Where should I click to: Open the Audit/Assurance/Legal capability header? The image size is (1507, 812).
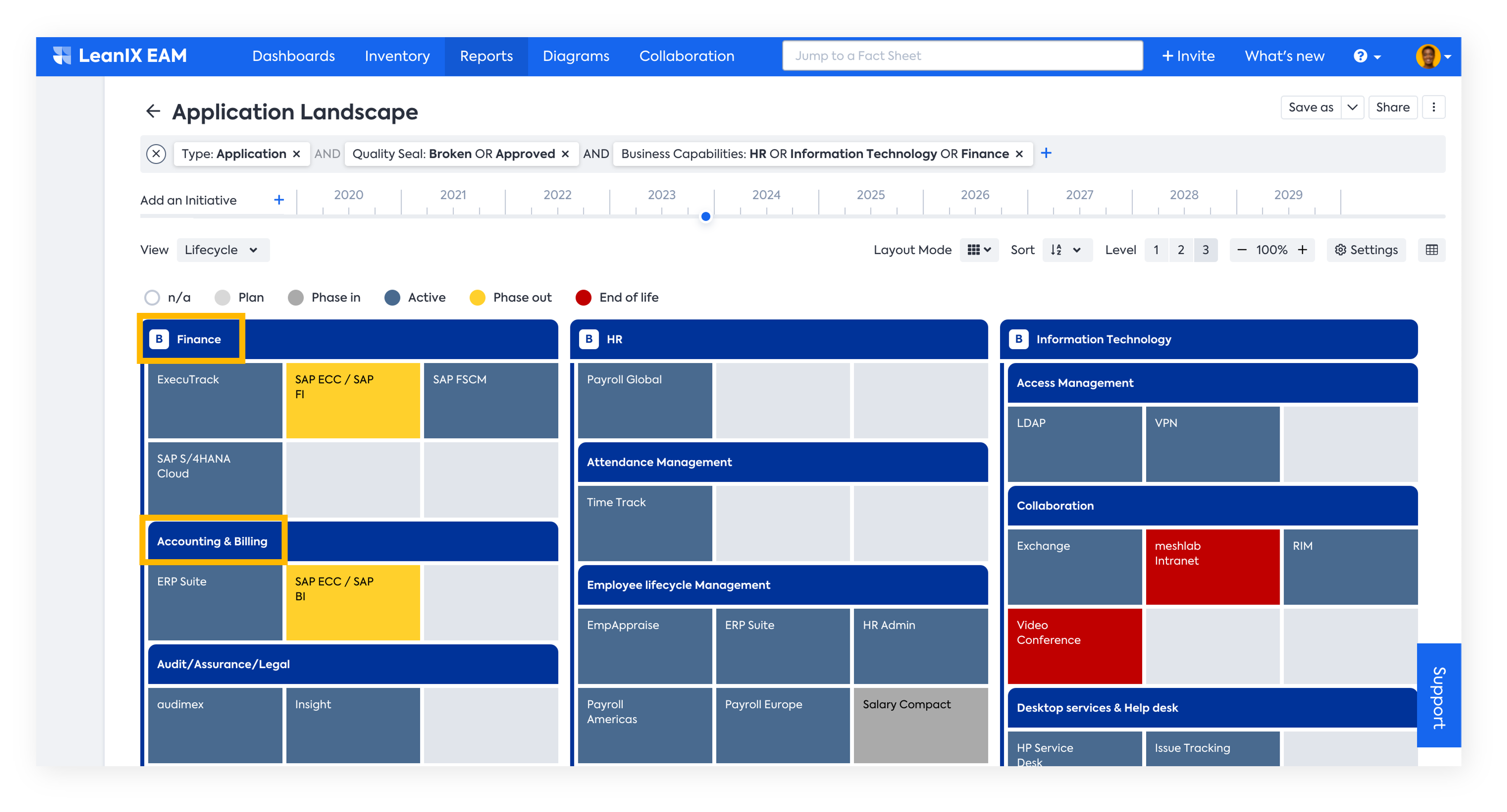coord(353,664)
